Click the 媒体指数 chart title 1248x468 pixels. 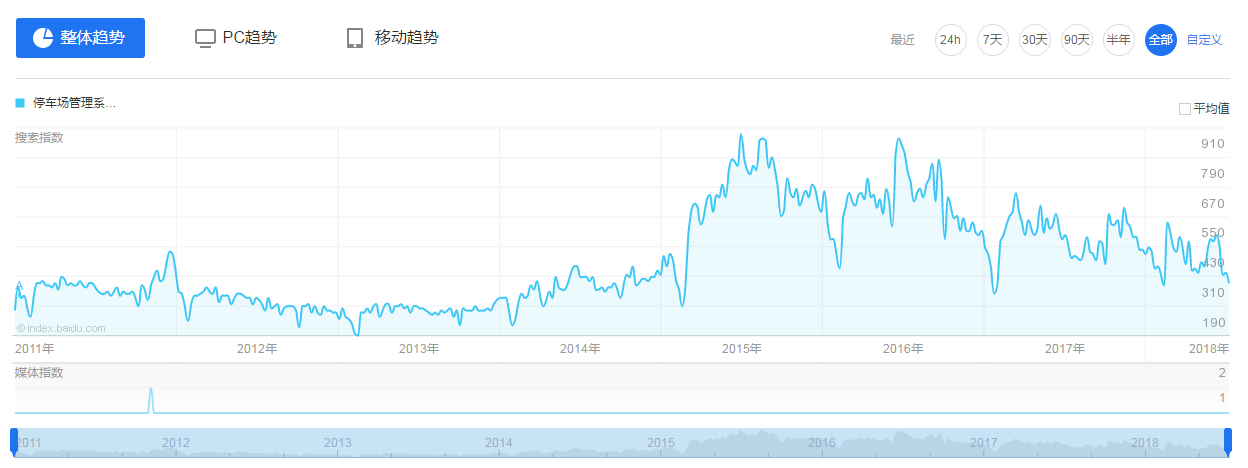click(x=39, y=372)
